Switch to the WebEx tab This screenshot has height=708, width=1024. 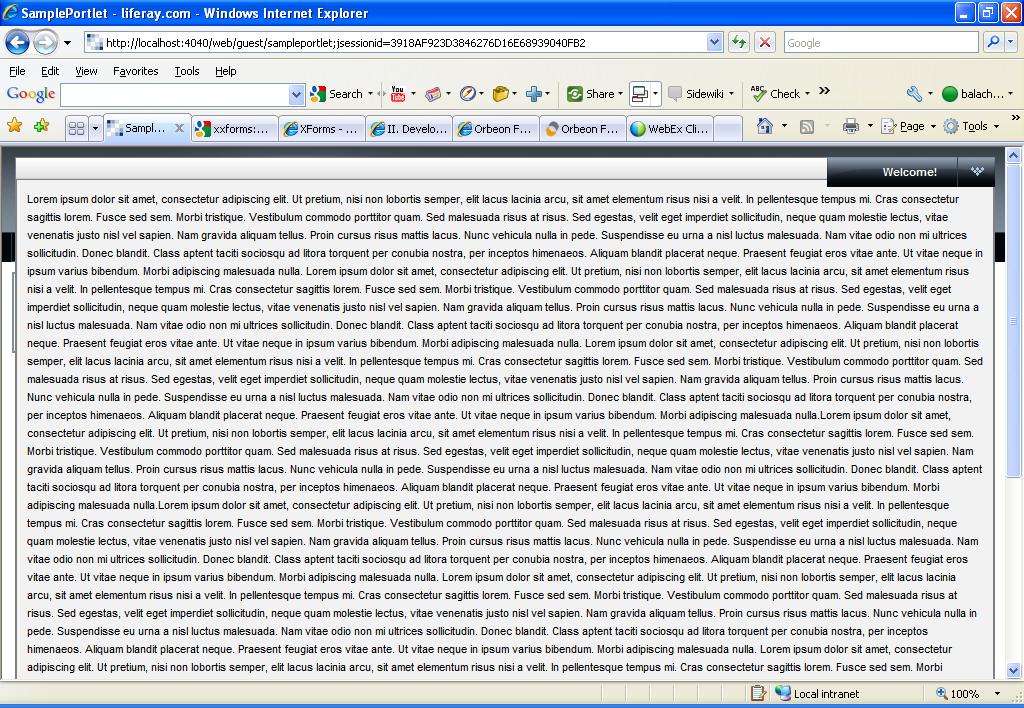click(x=669, y=128)
